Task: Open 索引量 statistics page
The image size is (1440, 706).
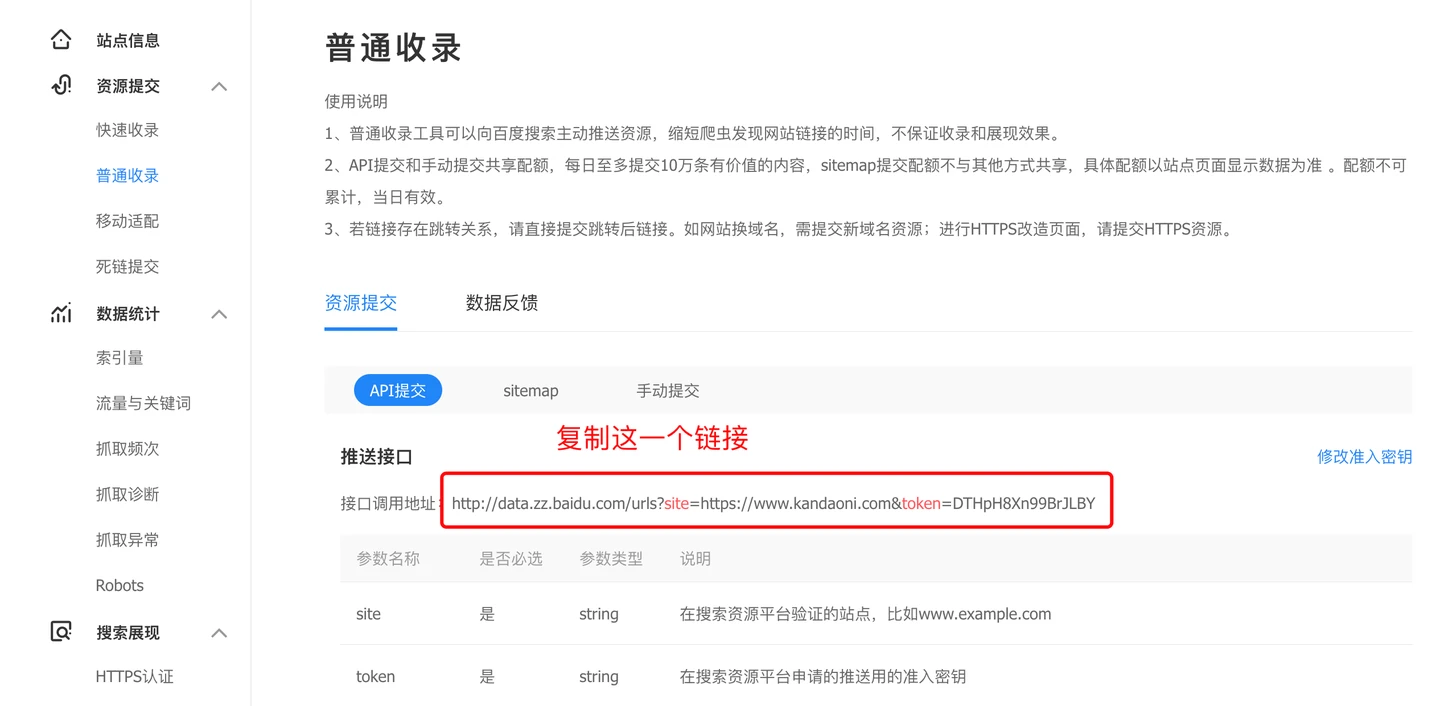Action: click(119, 358)
